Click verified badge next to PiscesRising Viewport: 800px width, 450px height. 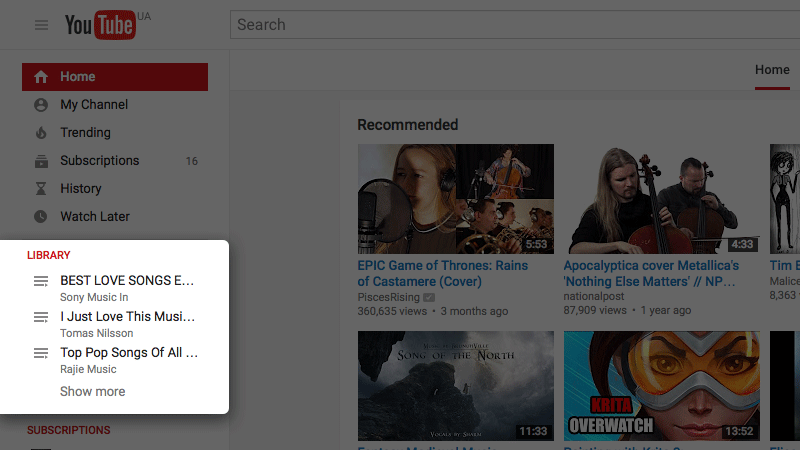[429, 297]
